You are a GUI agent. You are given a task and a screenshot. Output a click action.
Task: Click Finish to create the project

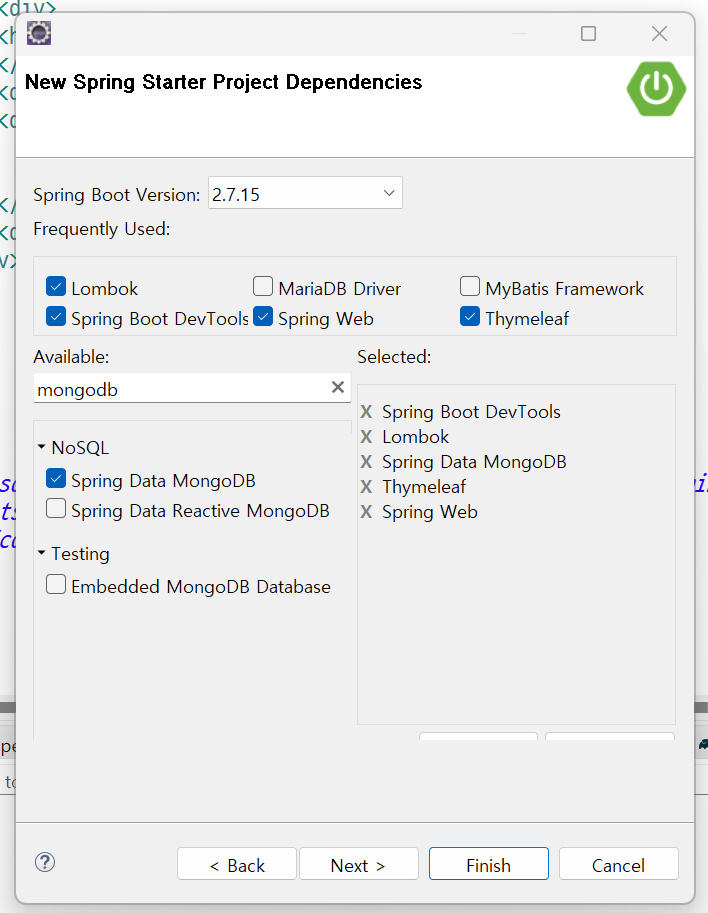[x=488, y=864]
